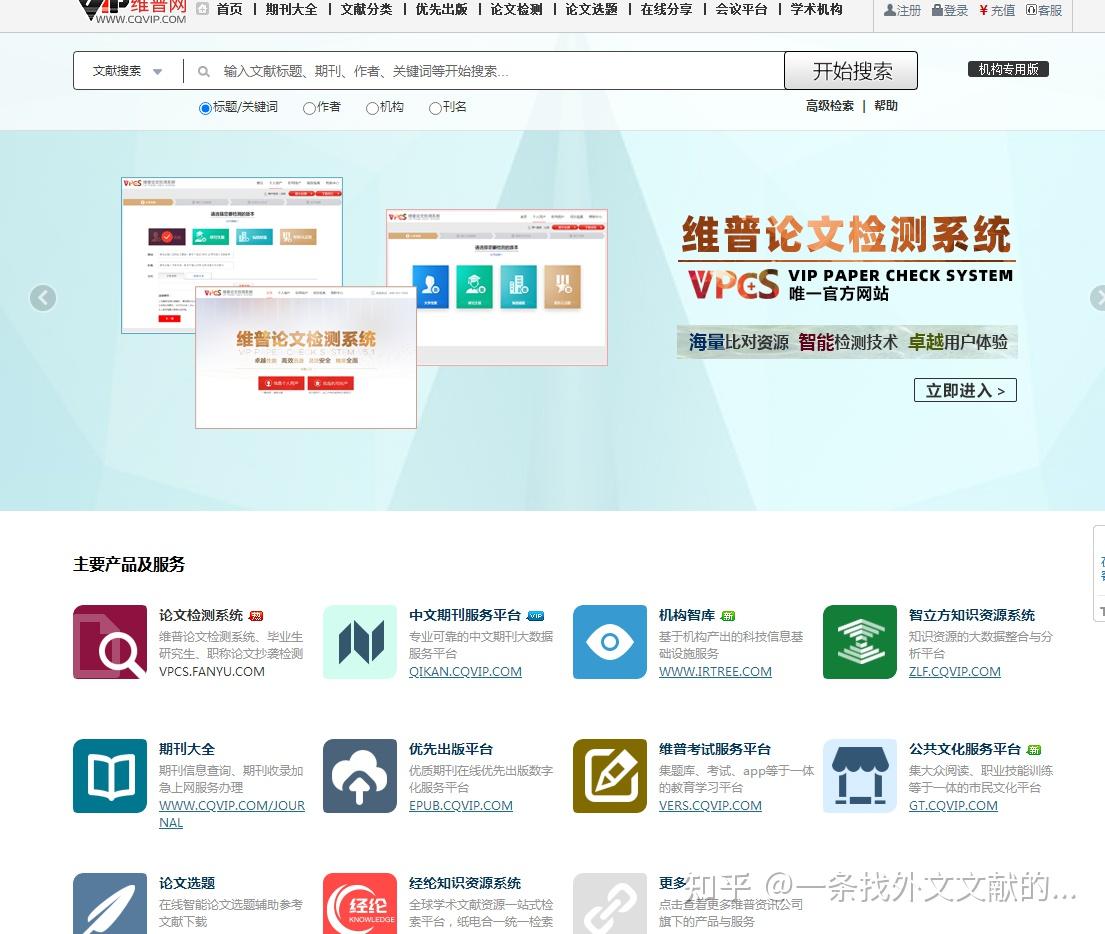Click 论文检测系统 product title
Viewport: 1105px width, 934px height.
click(x=201, y=615)
